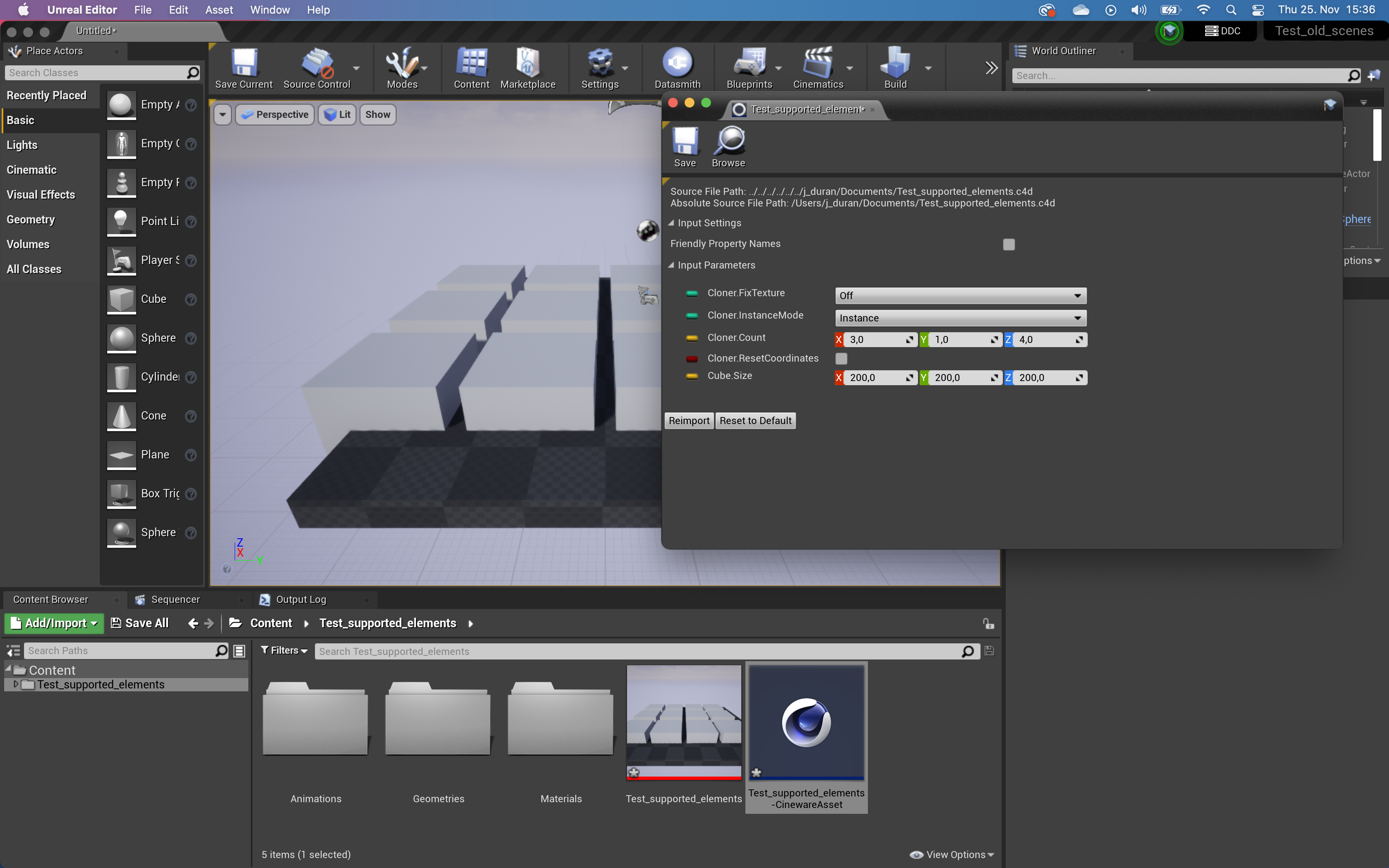This screenshot has width=1389, height=868.
Task: Collapse the Input Settings section
Action: click(671, 223)
